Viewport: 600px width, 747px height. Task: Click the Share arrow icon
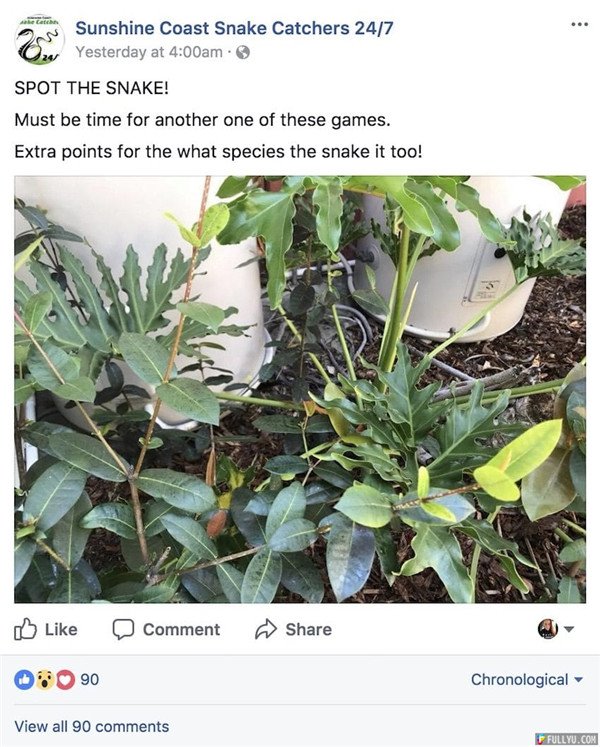tap(266, 629)
